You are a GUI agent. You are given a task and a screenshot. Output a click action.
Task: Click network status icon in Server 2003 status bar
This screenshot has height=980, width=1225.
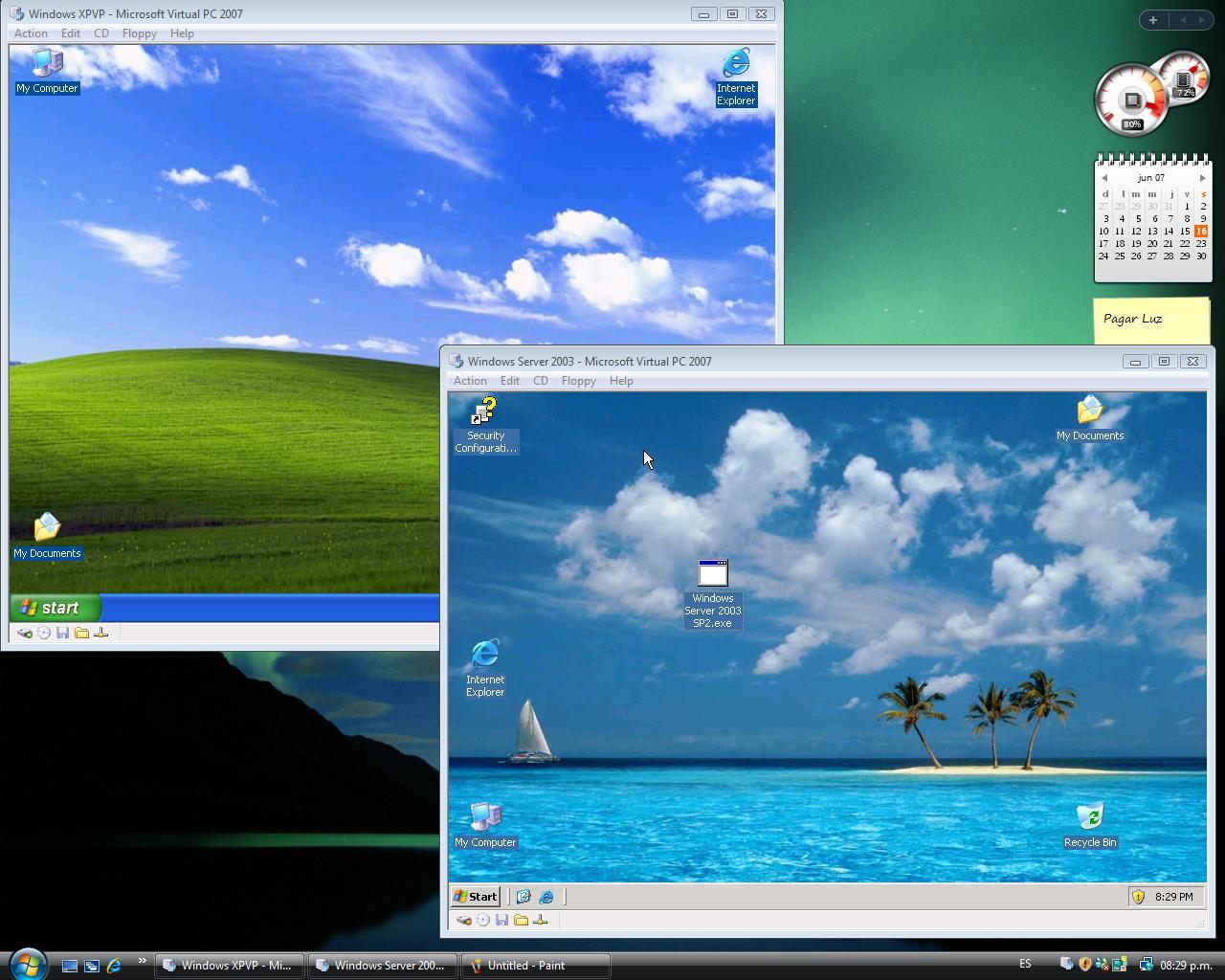pyautogui.click(x=541, y=920)
